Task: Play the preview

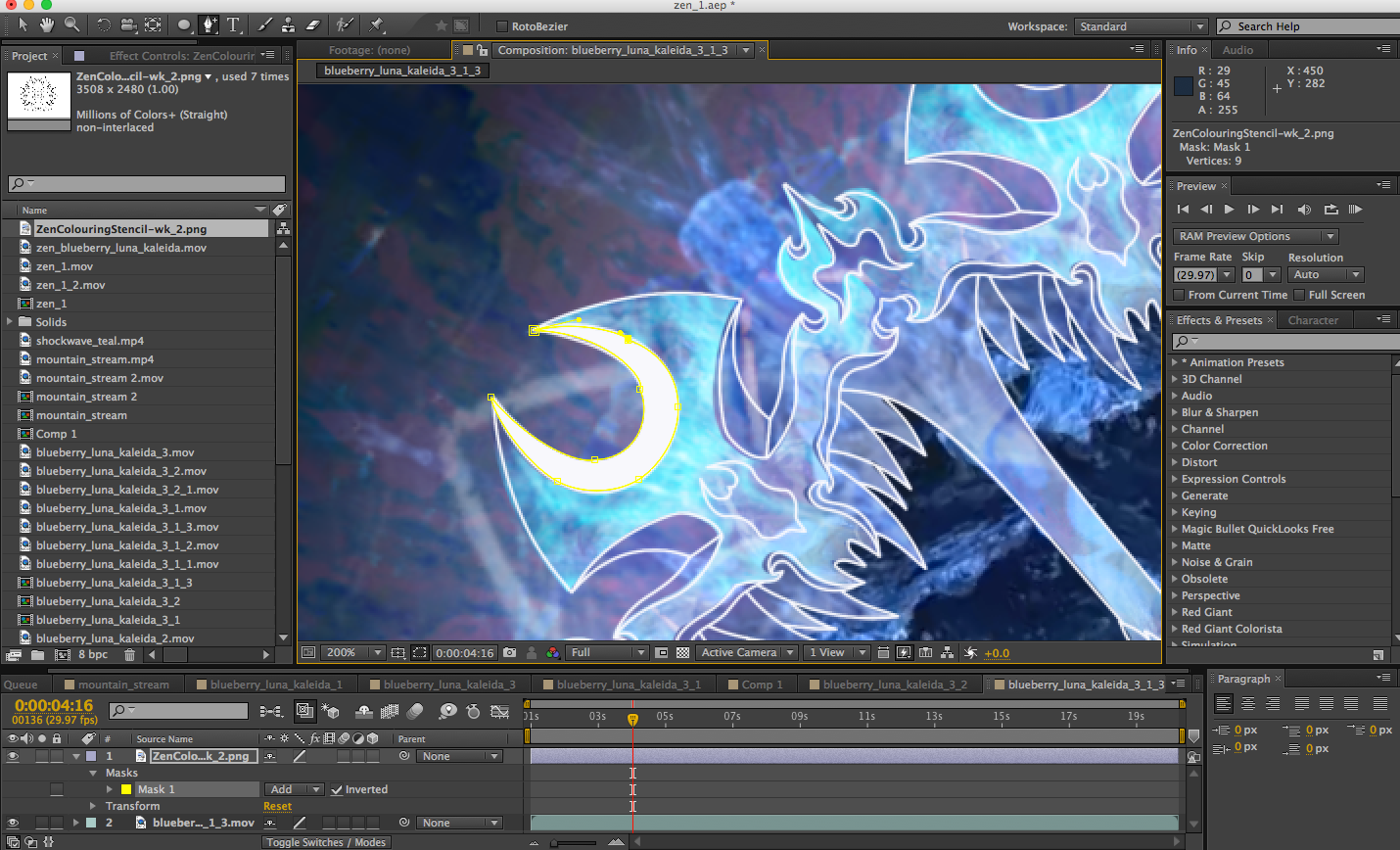Action: pyautogui.click(x=1230, y=209)
